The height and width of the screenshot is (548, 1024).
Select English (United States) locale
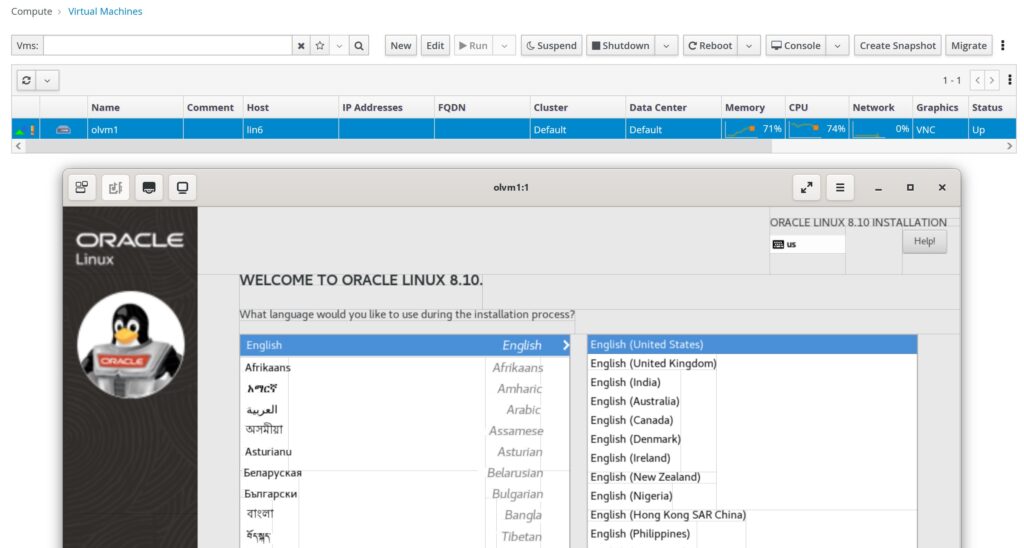point(752,344)
